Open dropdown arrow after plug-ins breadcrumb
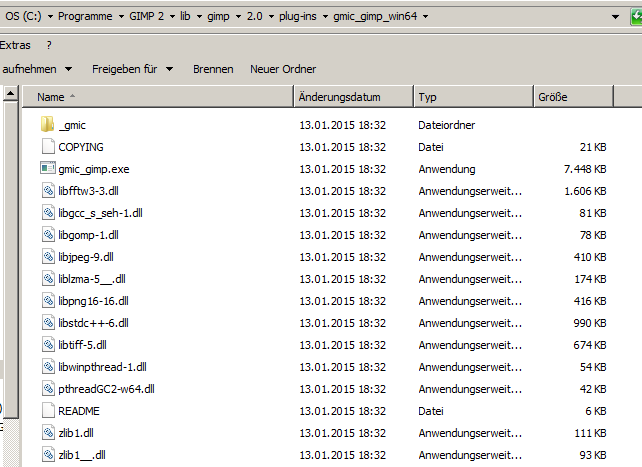Viewport: 642px width, 467px height. point(325,17)
